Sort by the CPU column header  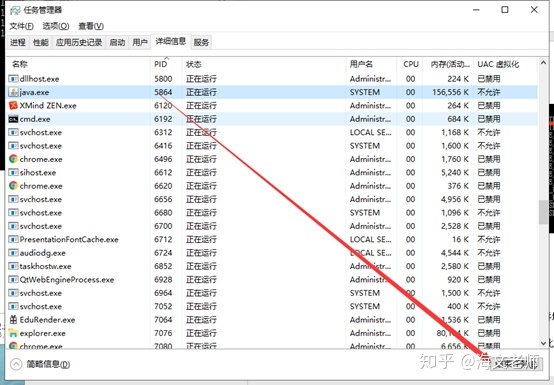[411, 64]
